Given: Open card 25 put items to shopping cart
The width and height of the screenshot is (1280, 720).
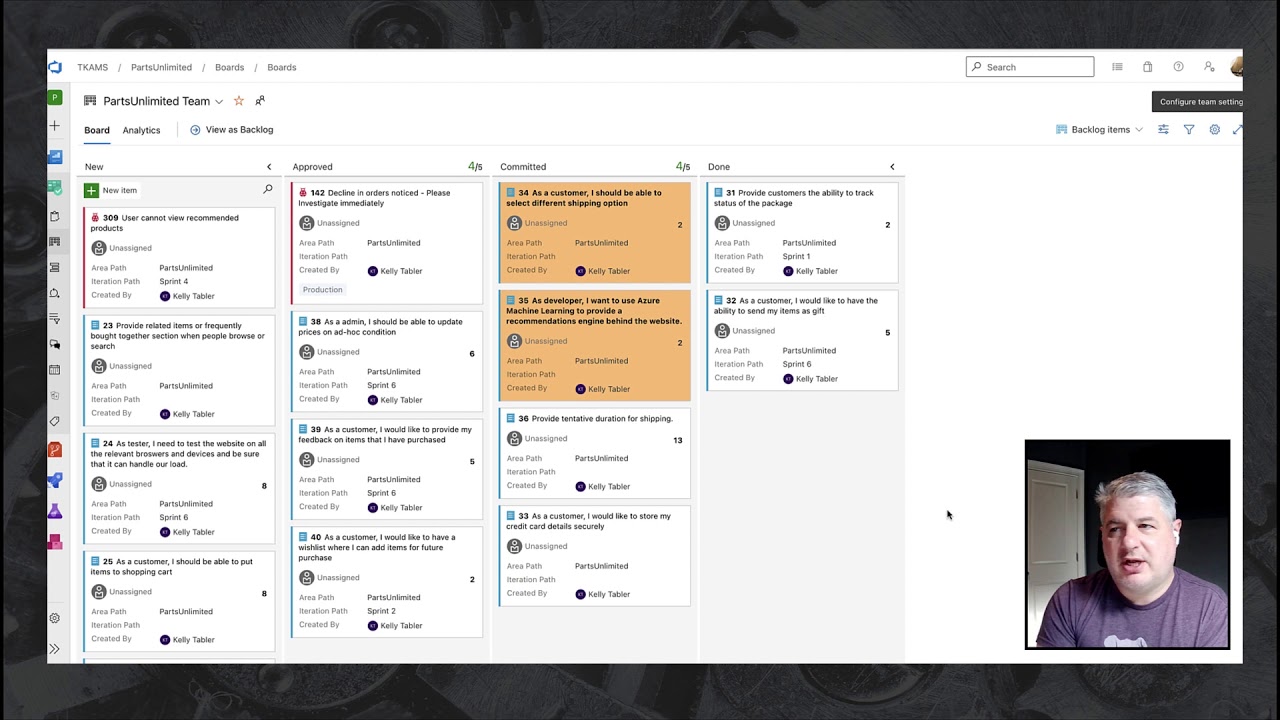Looking at the screenshot, I should point(172,567).
